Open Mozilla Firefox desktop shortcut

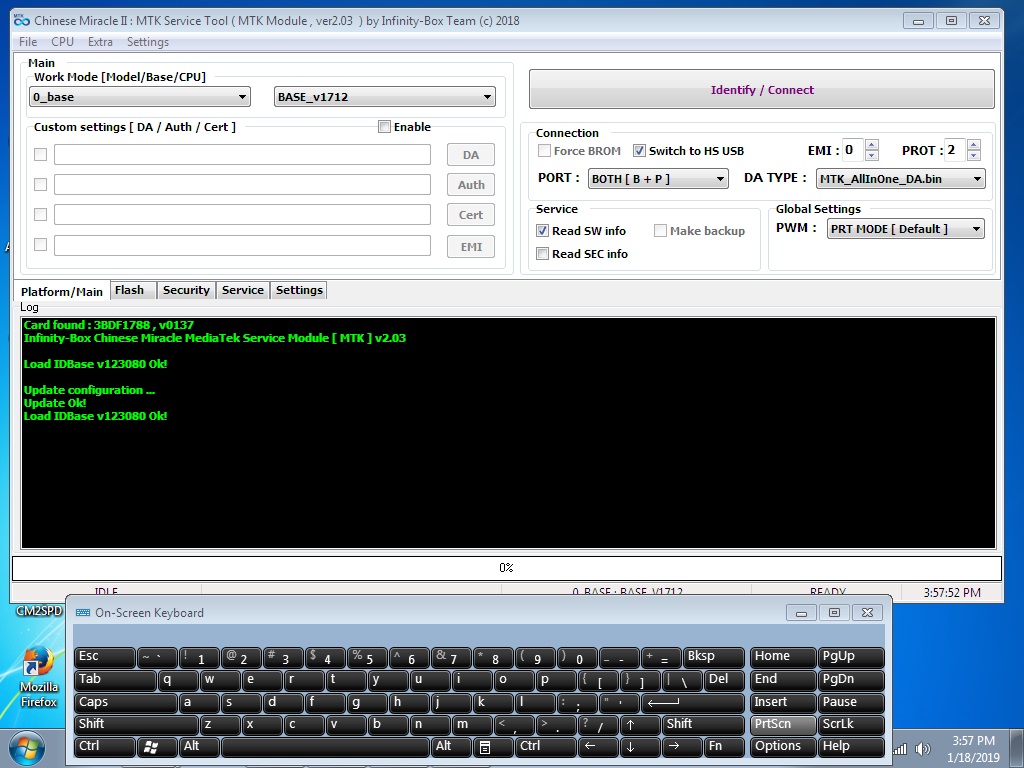[39, 677]
